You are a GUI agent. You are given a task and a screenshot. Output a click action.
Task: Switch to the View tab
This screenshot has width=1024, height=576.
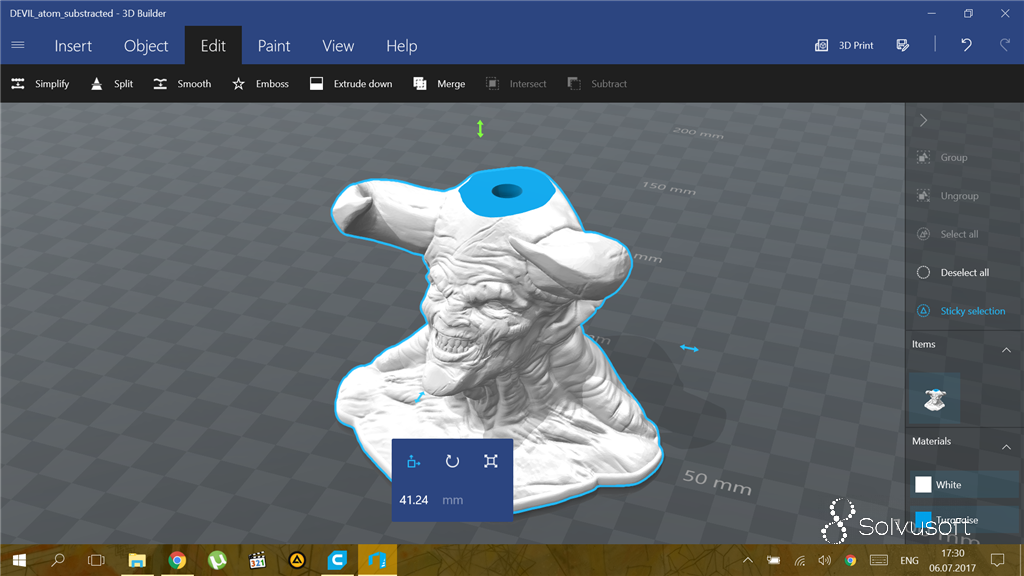click(x=338, y=46)
